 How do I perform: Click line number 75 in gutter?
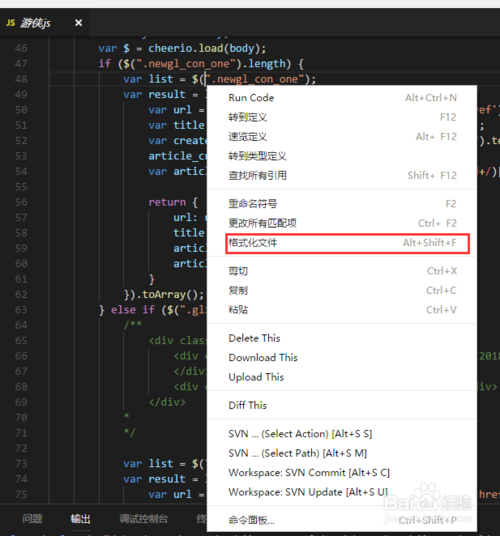pos(21,494)
